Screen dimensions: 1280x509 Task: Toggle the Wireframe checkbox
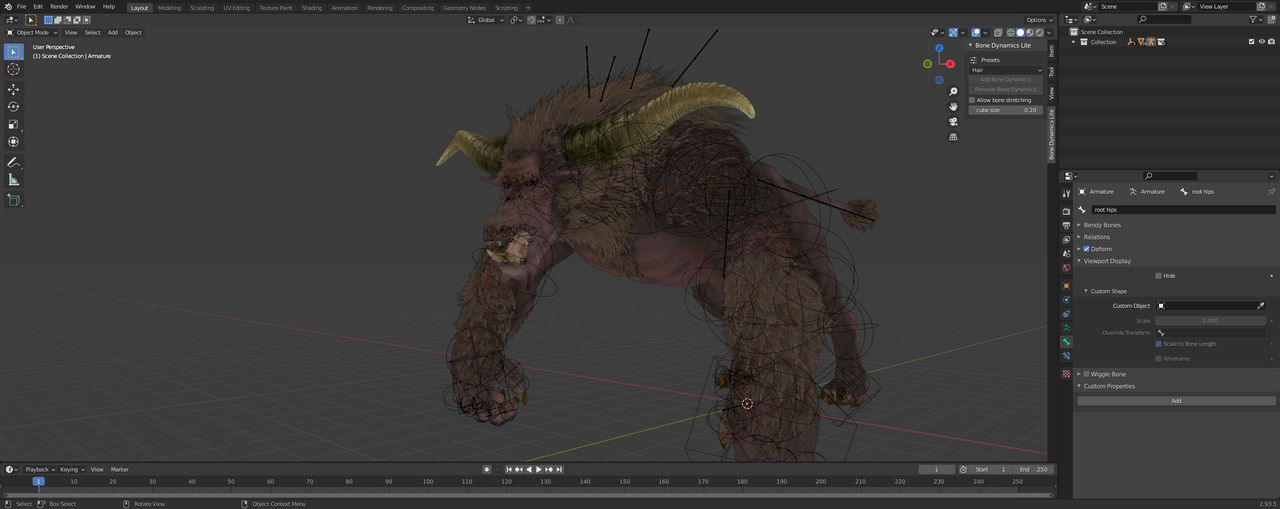[x=1158, y=358]
